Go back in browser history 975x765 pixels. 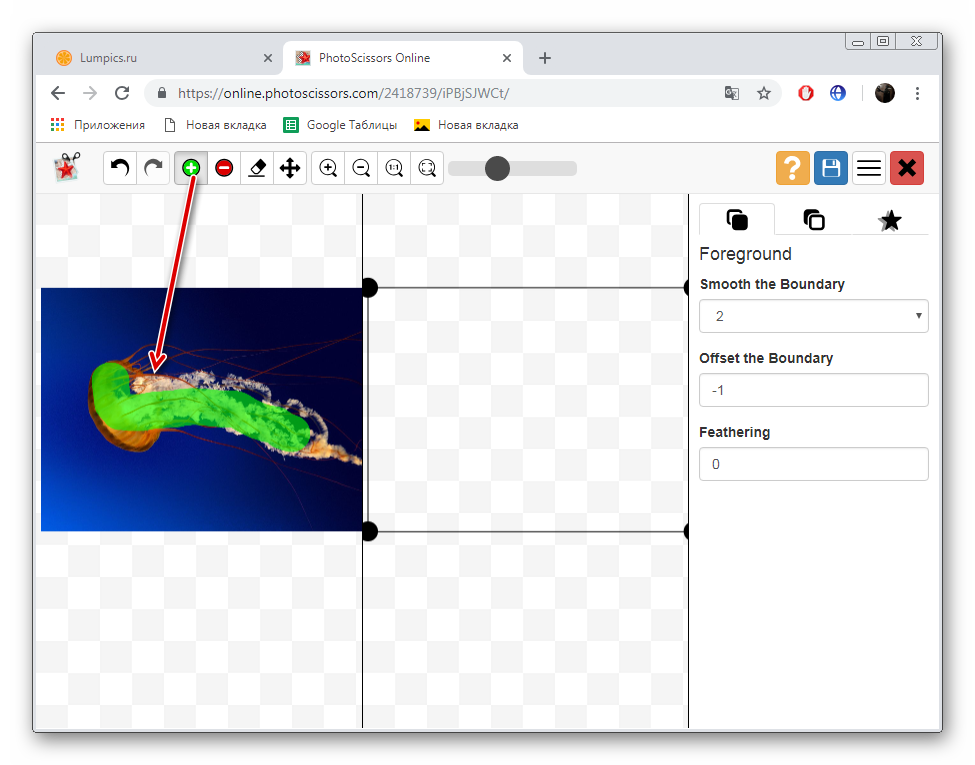tap(58, 93)
